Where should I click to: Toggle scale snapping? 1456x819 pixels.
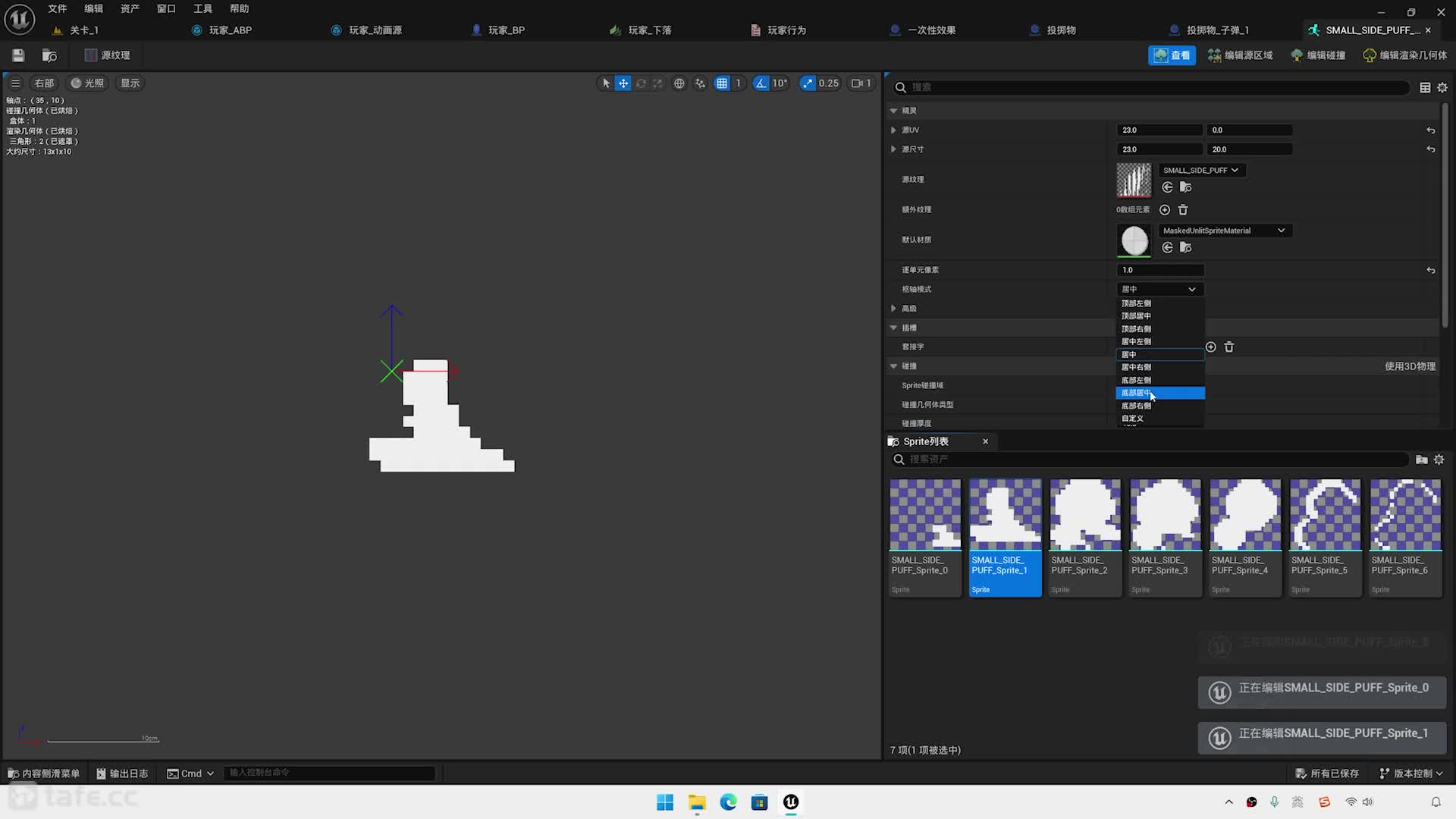point(808,83)
